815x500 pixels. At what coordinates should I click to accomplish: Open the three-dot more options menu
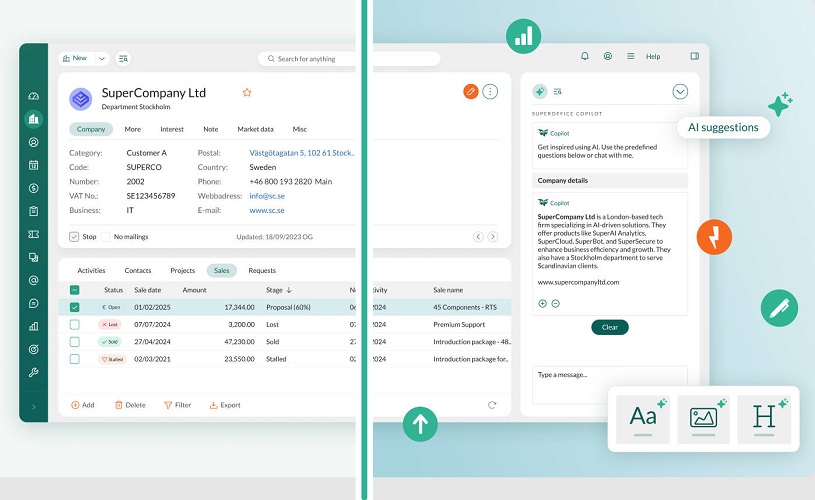tap(490, 91)
